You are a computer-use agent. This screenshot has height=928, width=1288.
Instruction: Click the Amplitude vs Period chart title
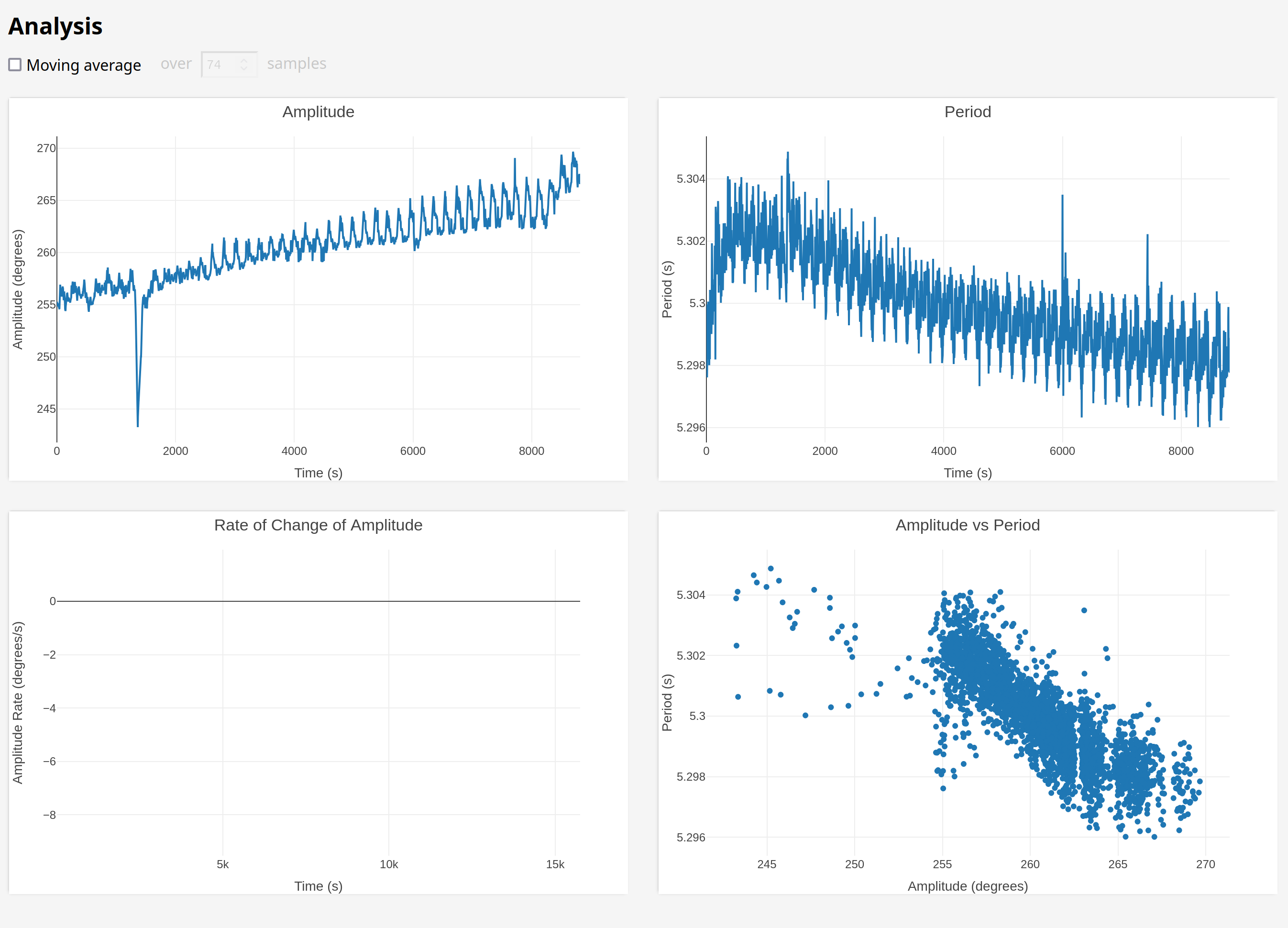(967, 525)
